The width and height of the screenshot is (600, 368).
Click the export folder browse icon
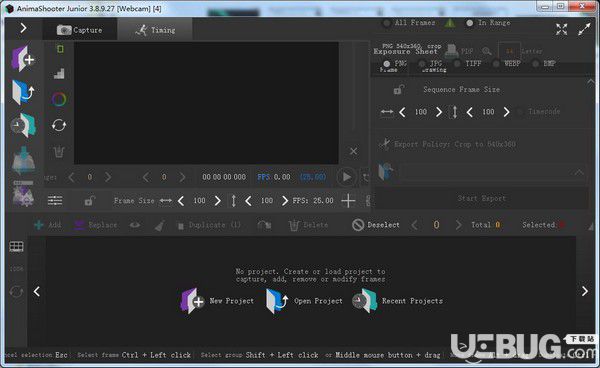coord(386,171)
